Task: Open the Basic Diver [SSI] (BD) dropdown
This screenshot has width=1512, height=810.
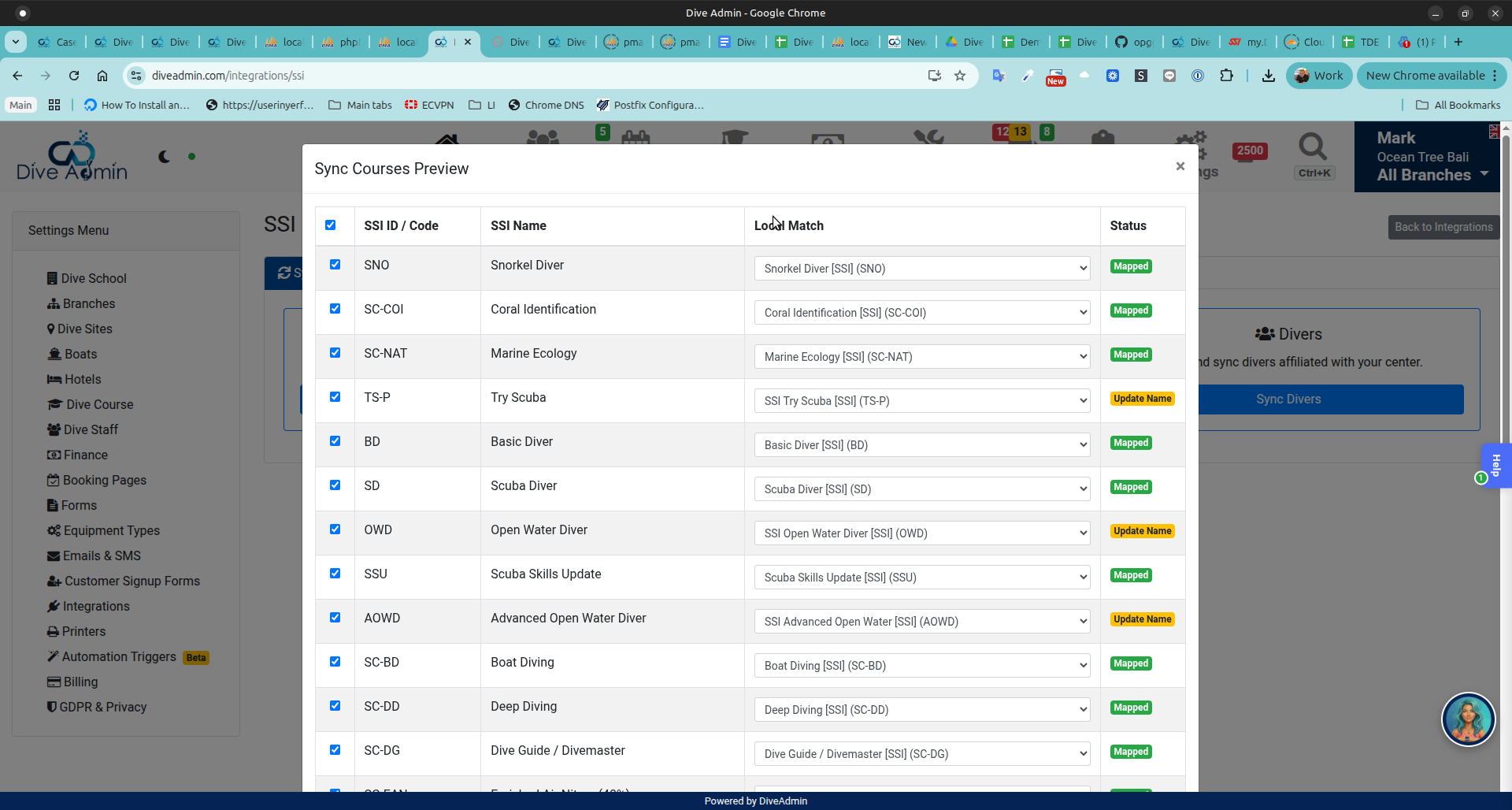Action: pyautogui.click(x=922, y=445)
